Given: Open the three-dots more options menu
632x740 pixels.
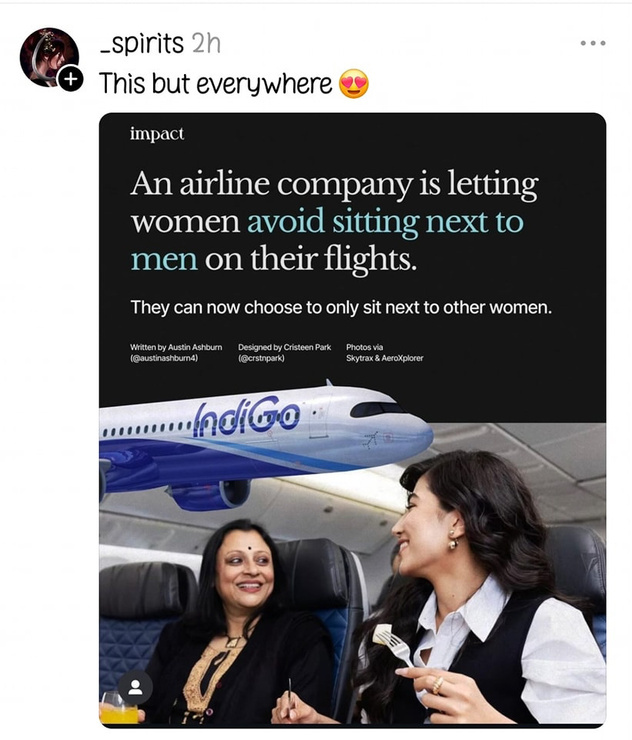Looking at the screenshot, I should 593,43.
